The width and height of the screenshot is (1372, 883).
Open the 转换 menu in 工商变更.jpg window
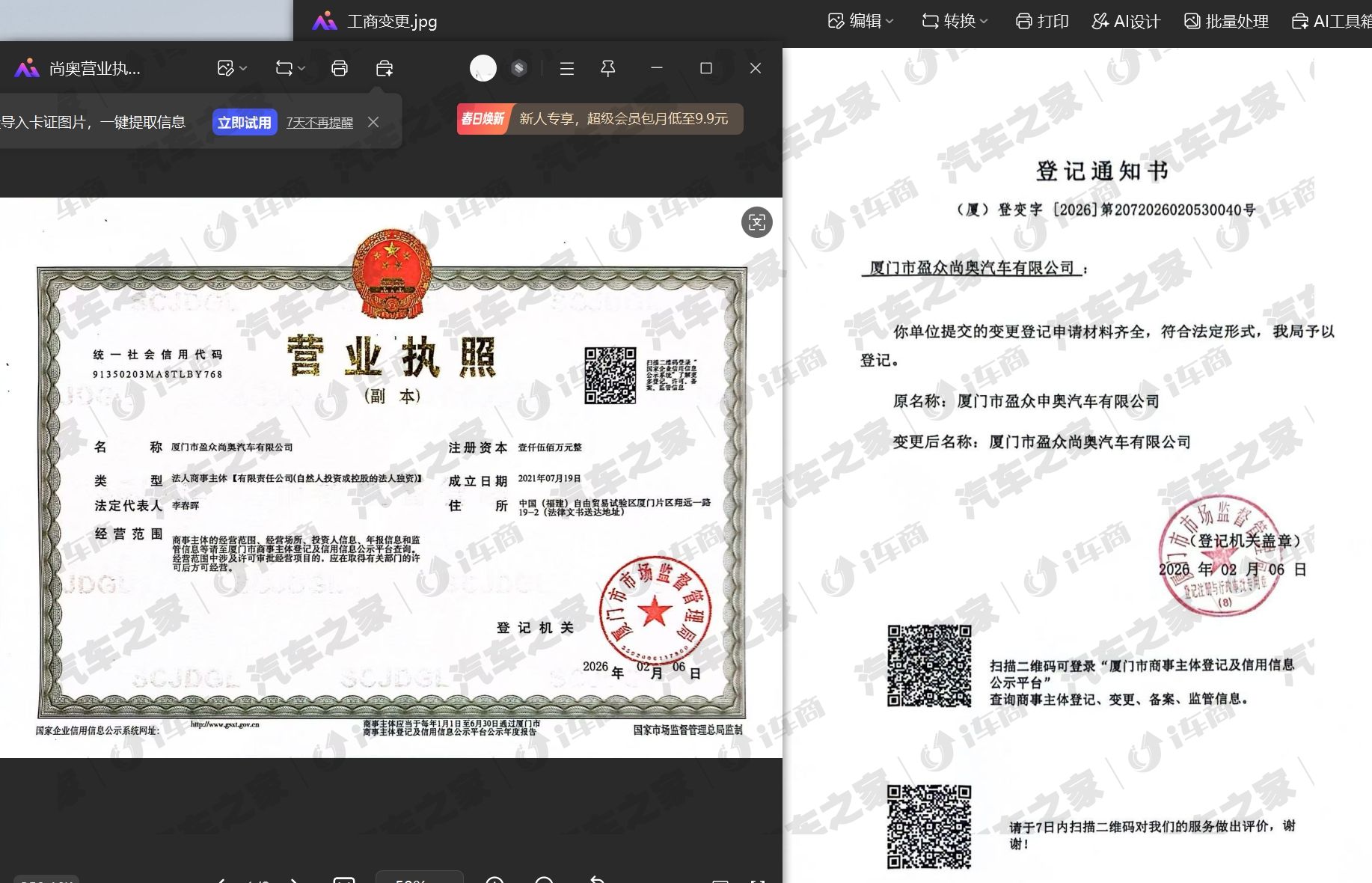click(x=955, y=21)
